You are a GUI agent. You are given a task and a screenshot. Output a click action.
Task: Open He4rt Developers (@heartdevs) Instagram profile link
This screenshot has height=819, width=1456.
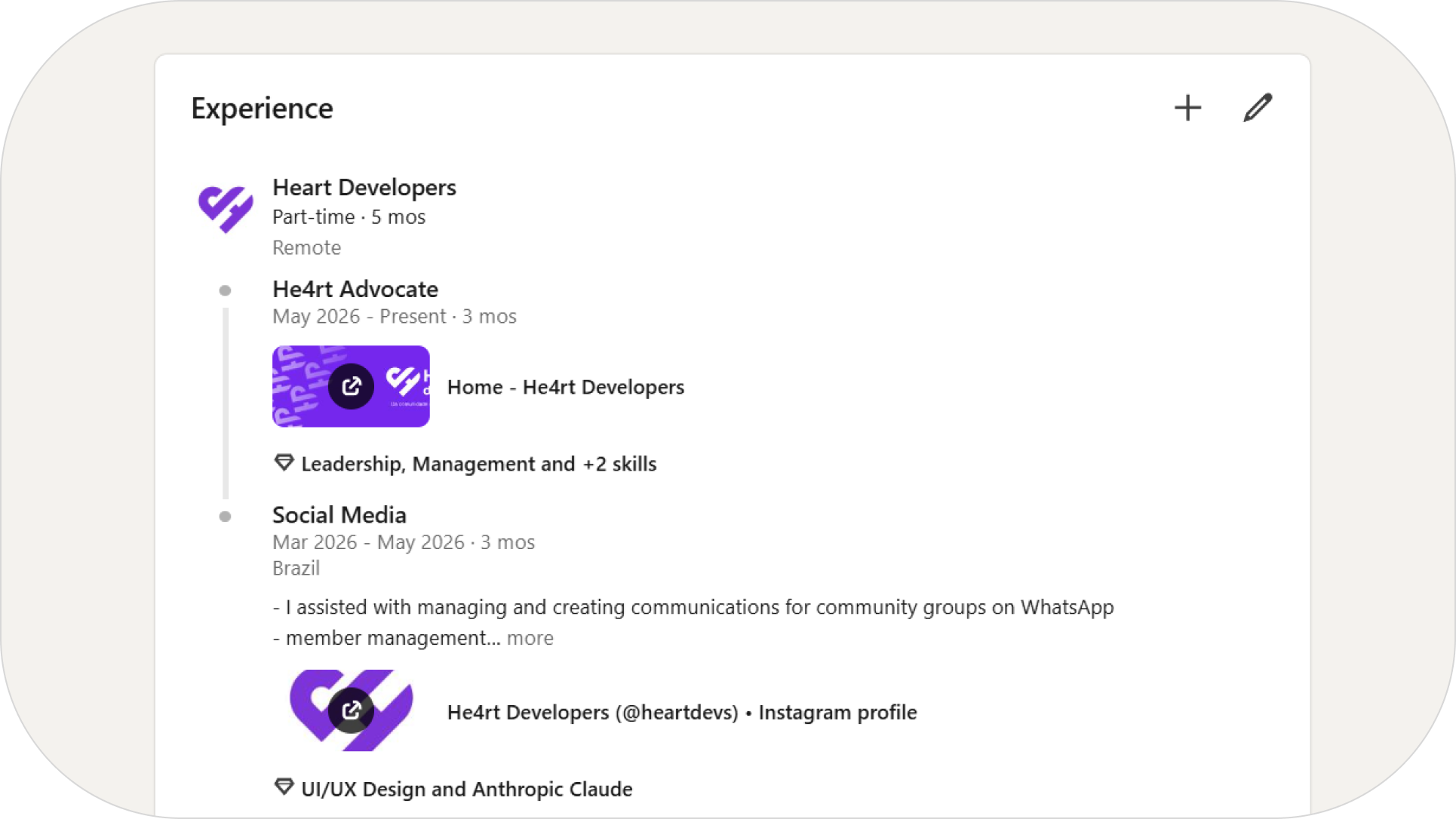(682, 713)
